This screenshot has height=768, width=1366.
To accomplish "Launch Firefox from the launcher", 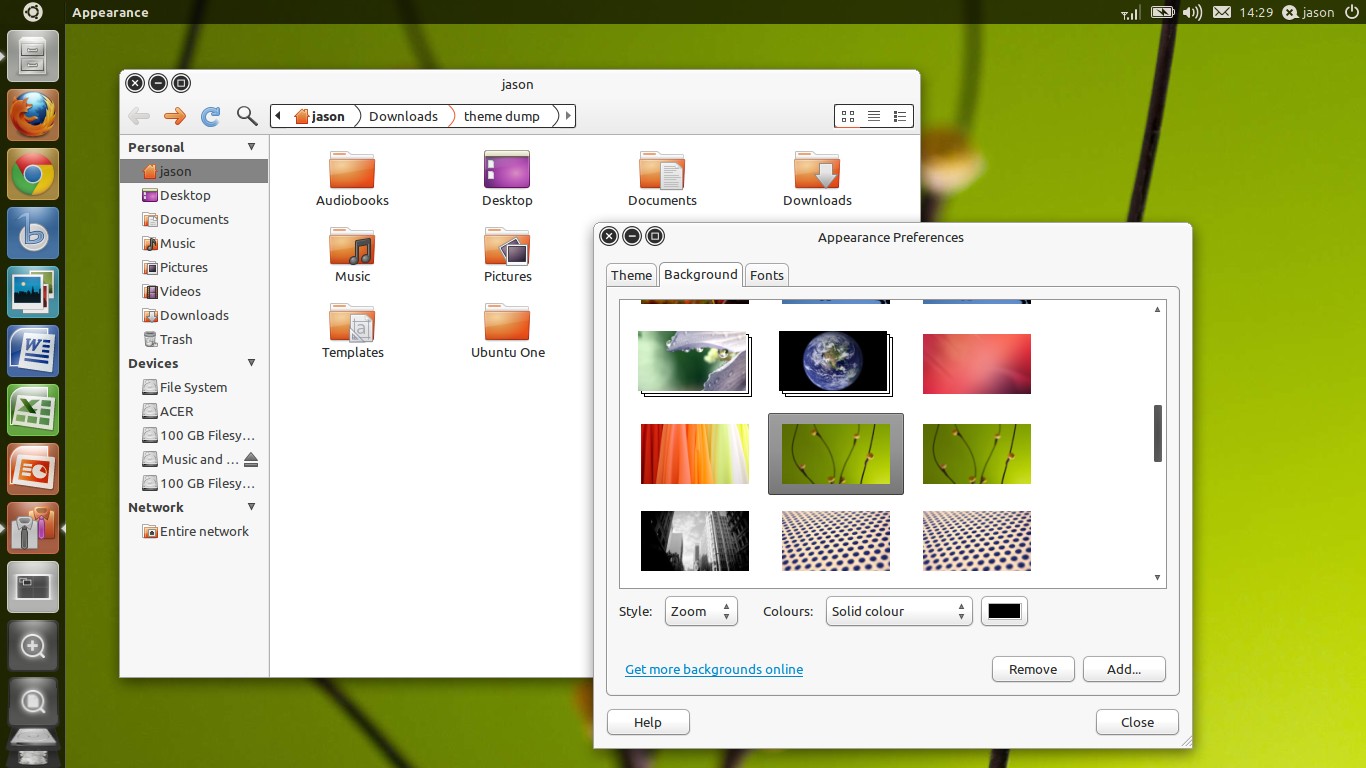I will coord(33,115).
